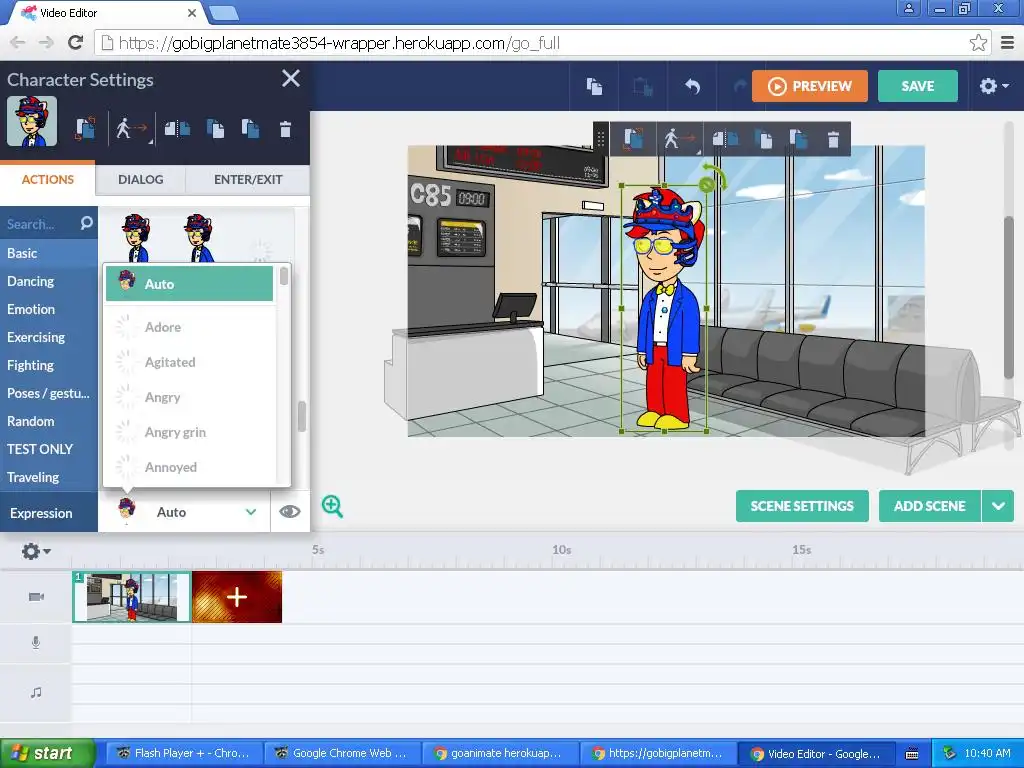1024x768 pixels.
Task: Click trash delete icon in Character Settings panel
Action: [285, 129]
